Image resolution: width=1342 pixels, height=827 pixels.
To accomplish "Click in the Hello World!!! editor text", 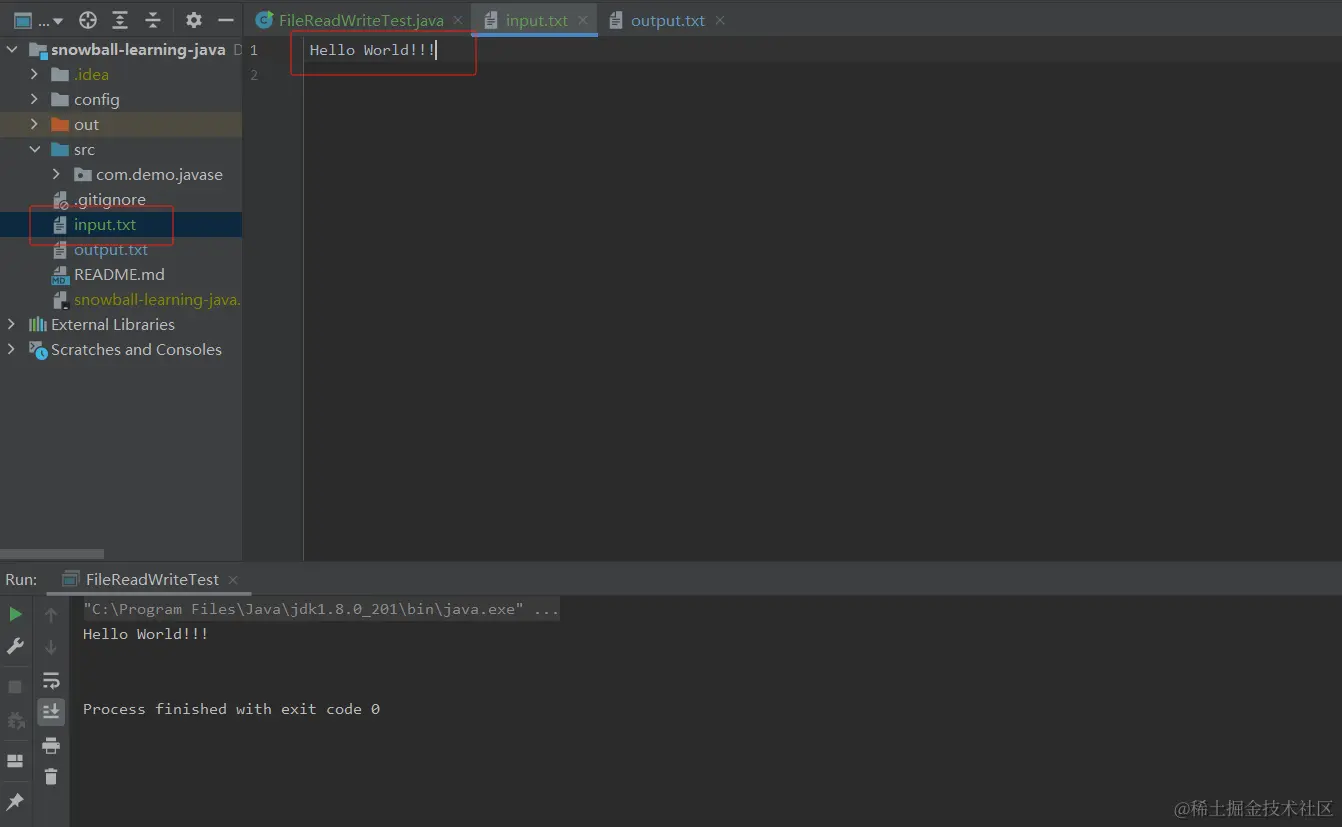I will (x=371, y=49).
